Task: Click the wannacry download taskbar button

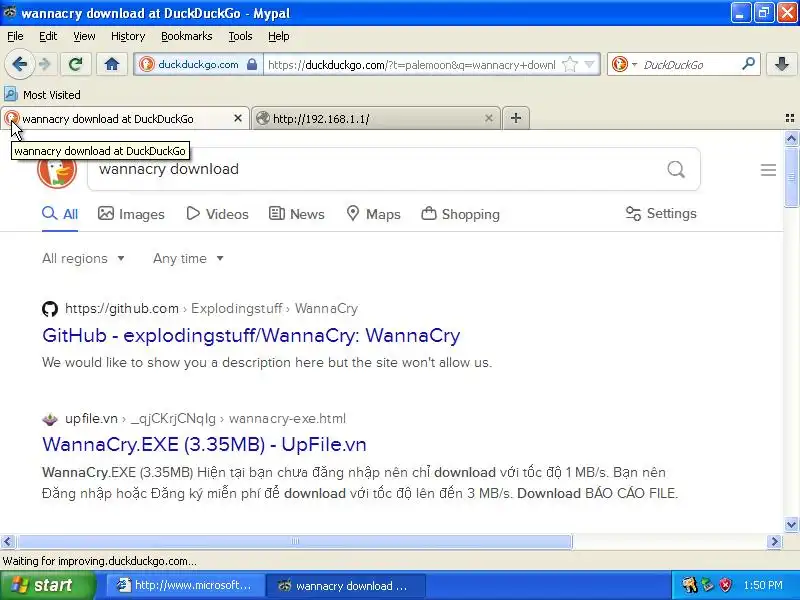Action: click(346, 585)
